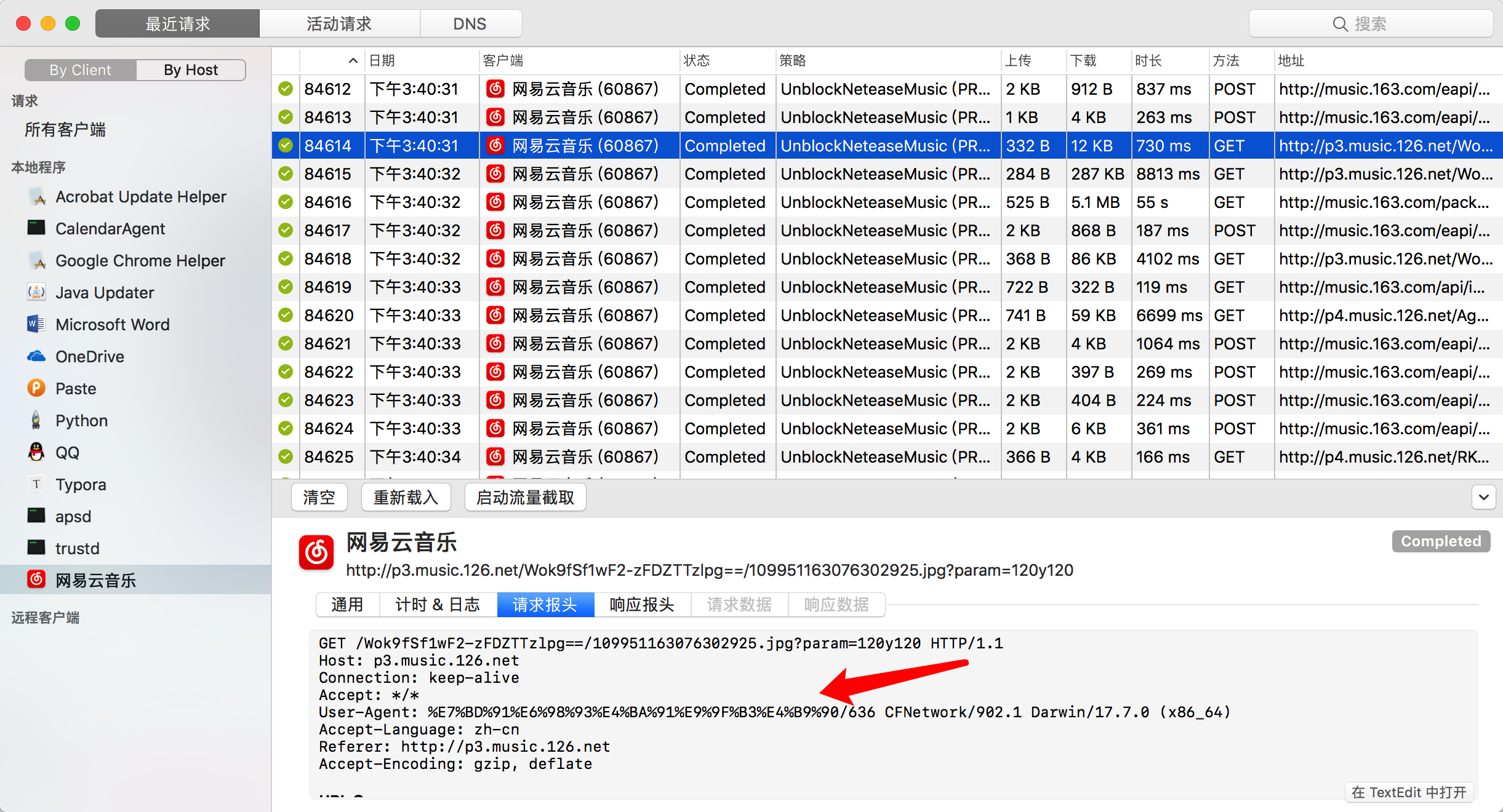Switch grouping to By Host

tap(191, 70)
